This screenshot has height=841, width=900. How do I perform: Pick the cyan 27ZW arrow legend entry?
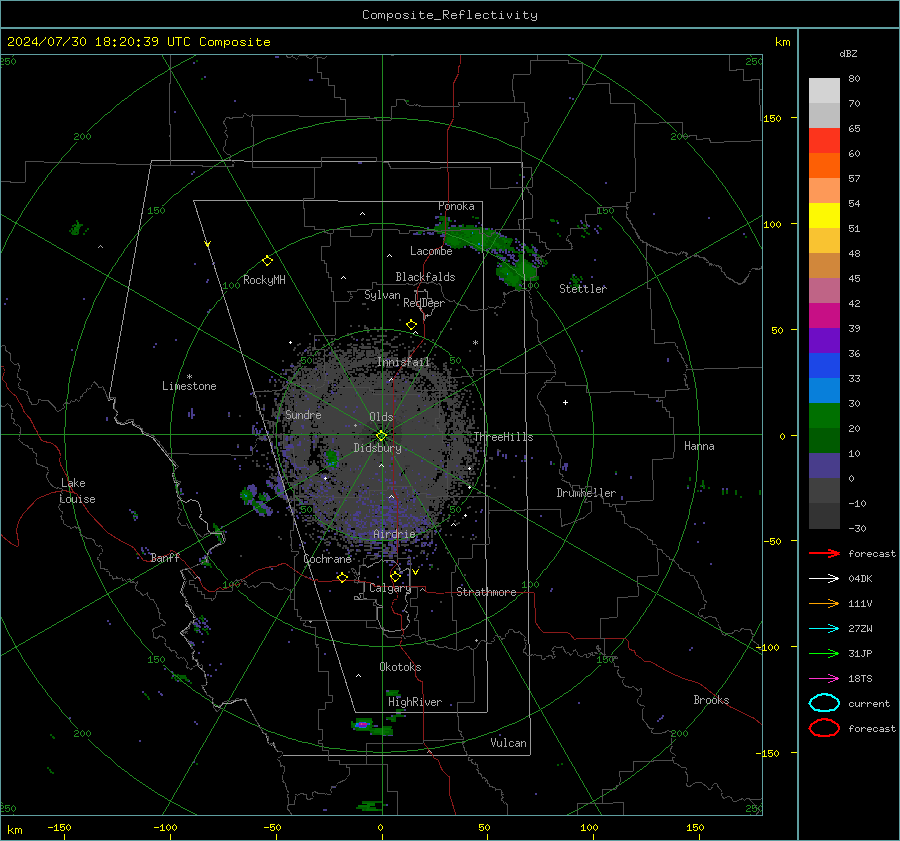[x=824, y=629]
